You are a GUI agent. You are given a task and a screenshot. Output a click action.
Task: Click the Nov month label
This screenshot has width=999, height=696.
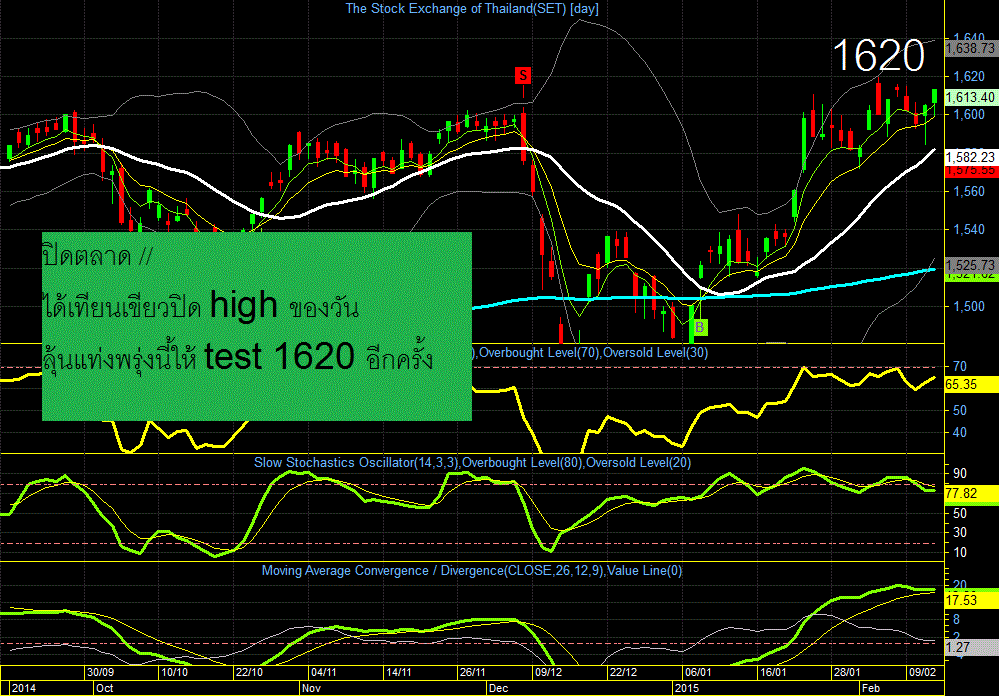pyautogui.click(x=311, y=688)
